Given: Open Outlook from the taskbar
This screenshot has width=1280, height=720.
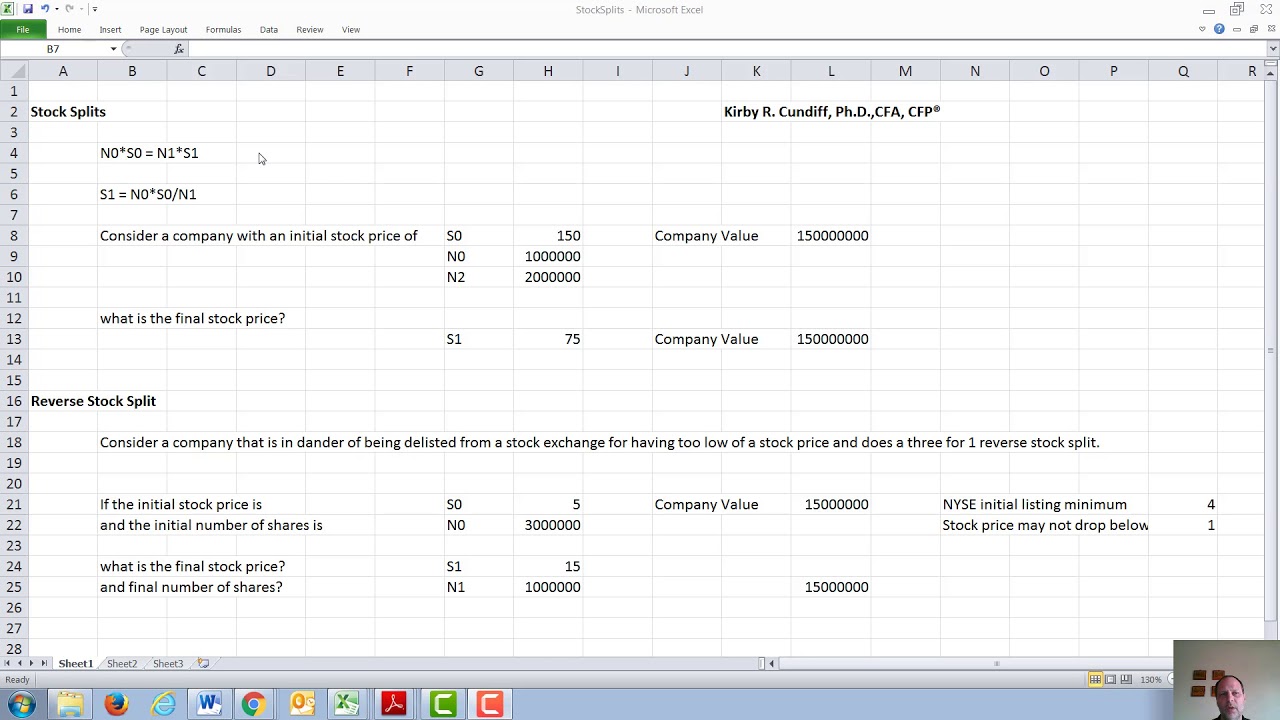Looking at the screenshot, I should 301,705.
